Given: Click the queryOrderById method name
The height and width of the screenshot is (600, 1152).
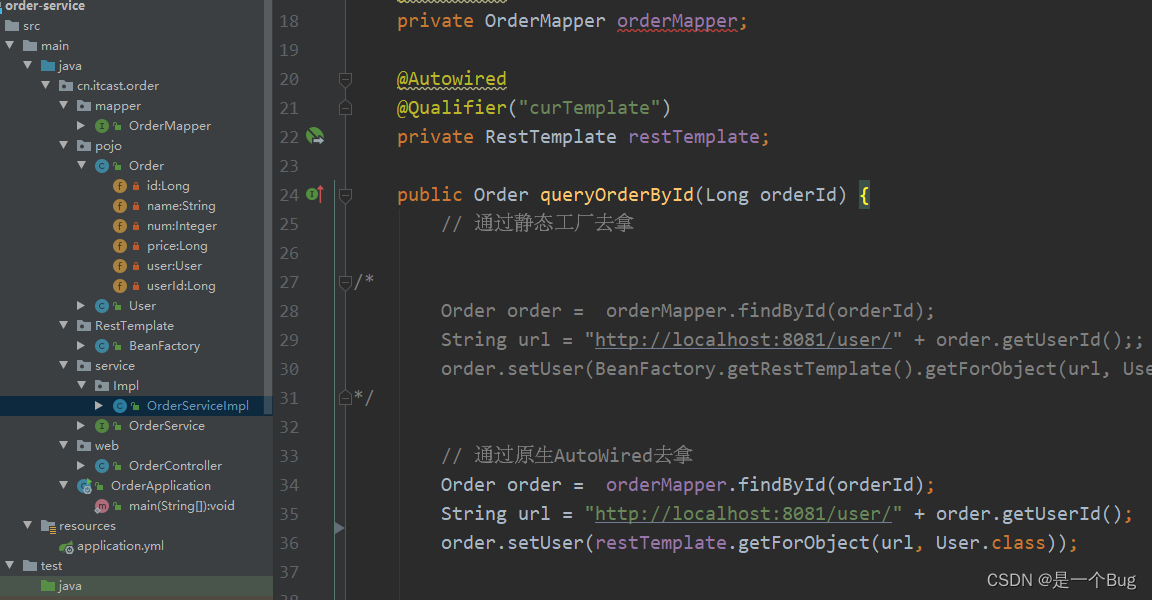Looking at the screenshot, I should pyautogui.click(x=617, y=195).
